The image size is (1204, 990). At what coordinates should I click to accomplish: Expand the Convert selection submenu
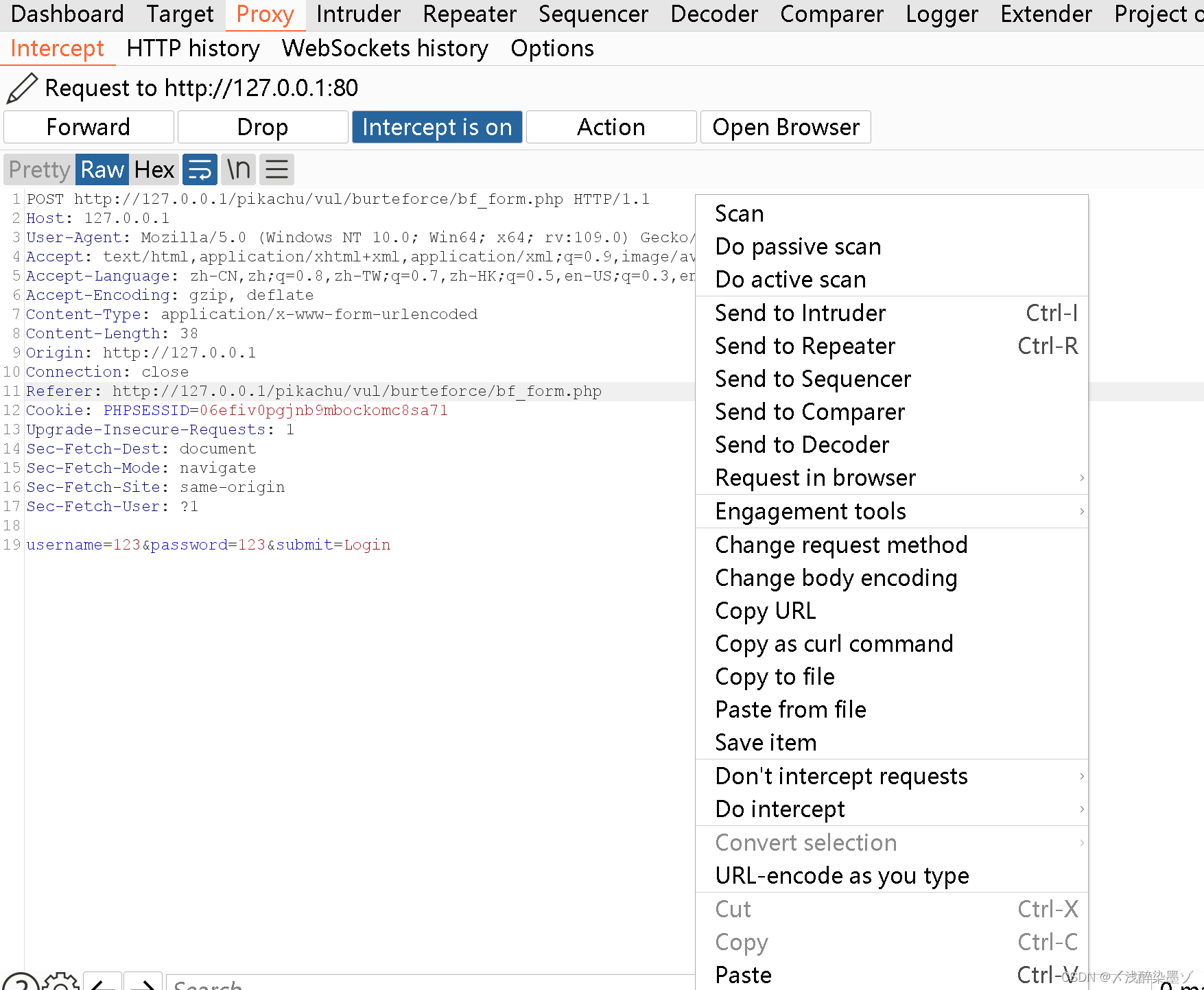(892, 842)
